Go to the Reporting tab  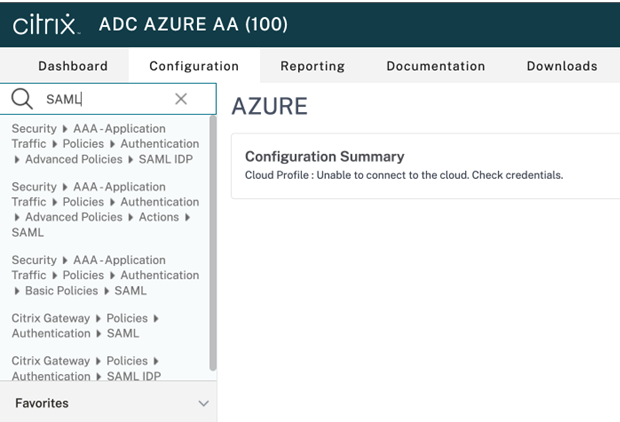pyautogui.click(x=312, y=66)
